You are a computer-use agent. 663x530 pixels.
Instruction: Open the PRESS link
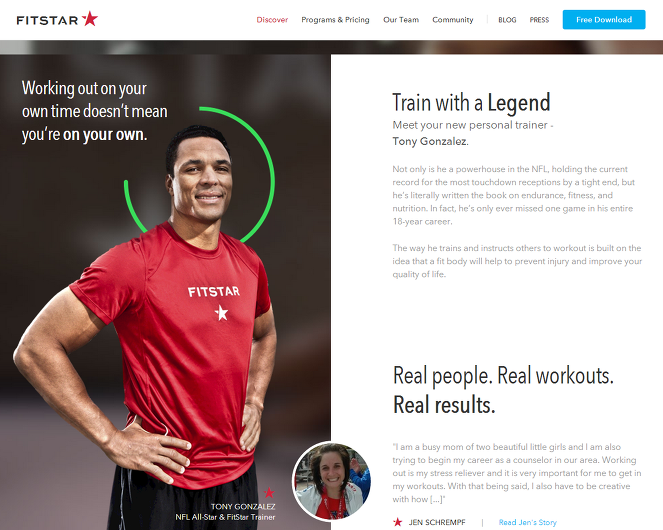tap(539, 20)
